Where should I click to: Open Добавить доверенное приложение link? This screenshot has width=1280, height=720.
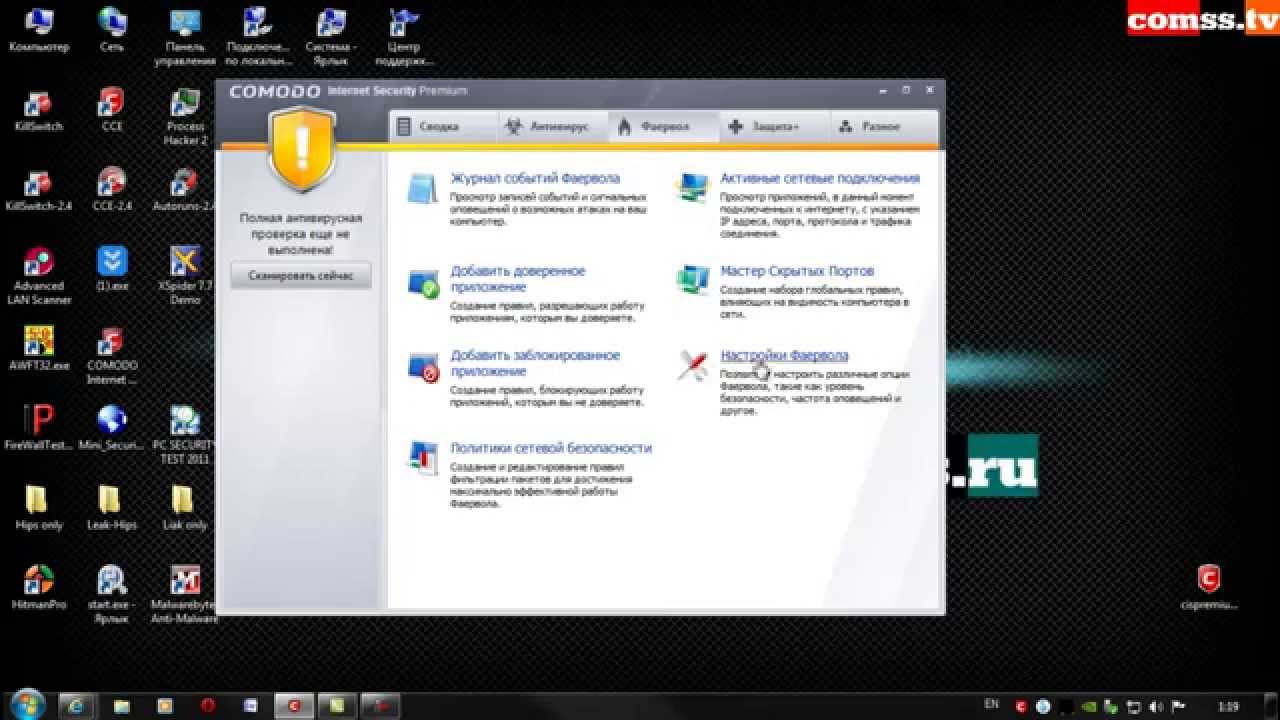(x=518, y=279)
